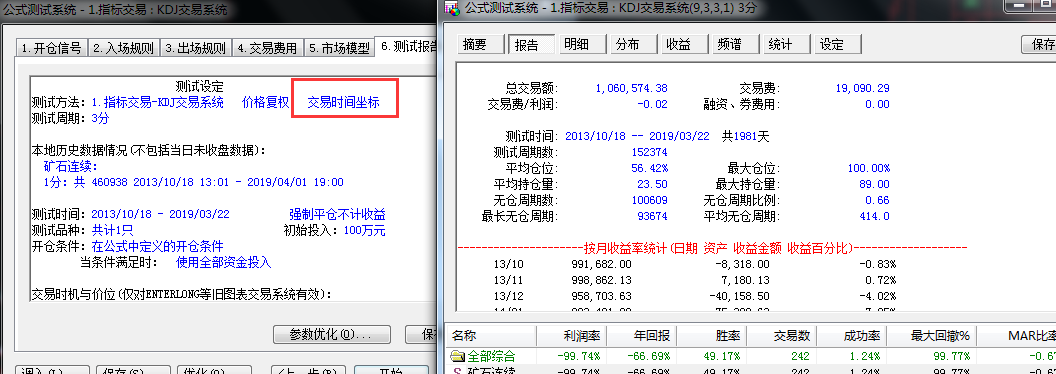Click the 3分 test period link
The height and width of the screenshot is (374, 1056).
click(x=100, y=119)
